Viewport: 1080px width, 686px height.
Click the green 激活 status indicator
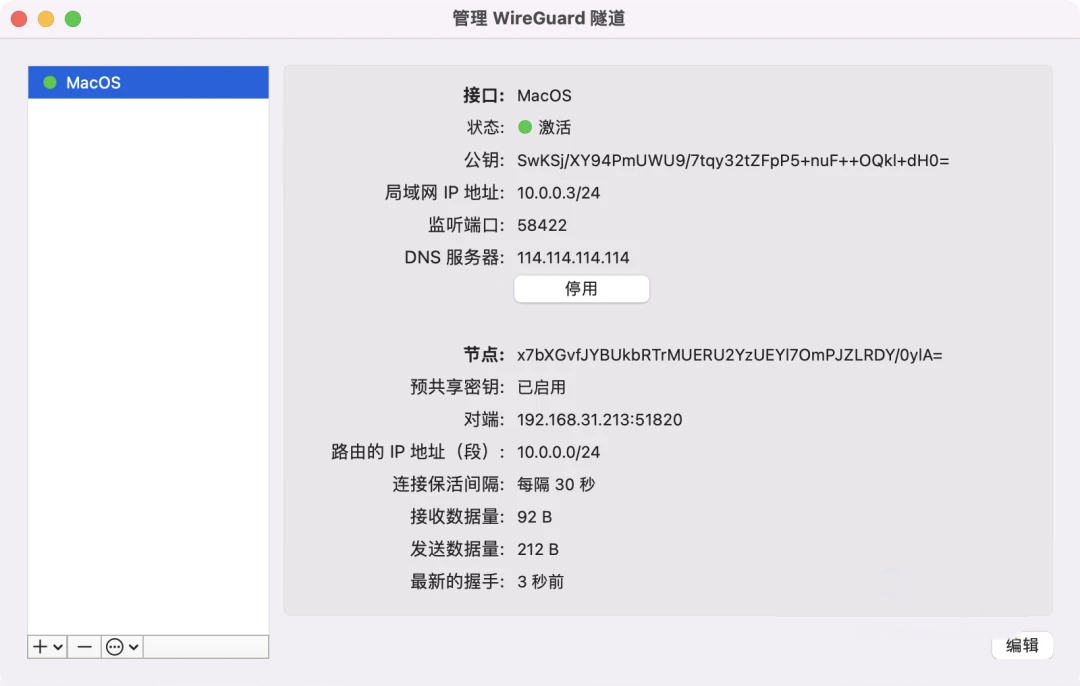(525, 127)
